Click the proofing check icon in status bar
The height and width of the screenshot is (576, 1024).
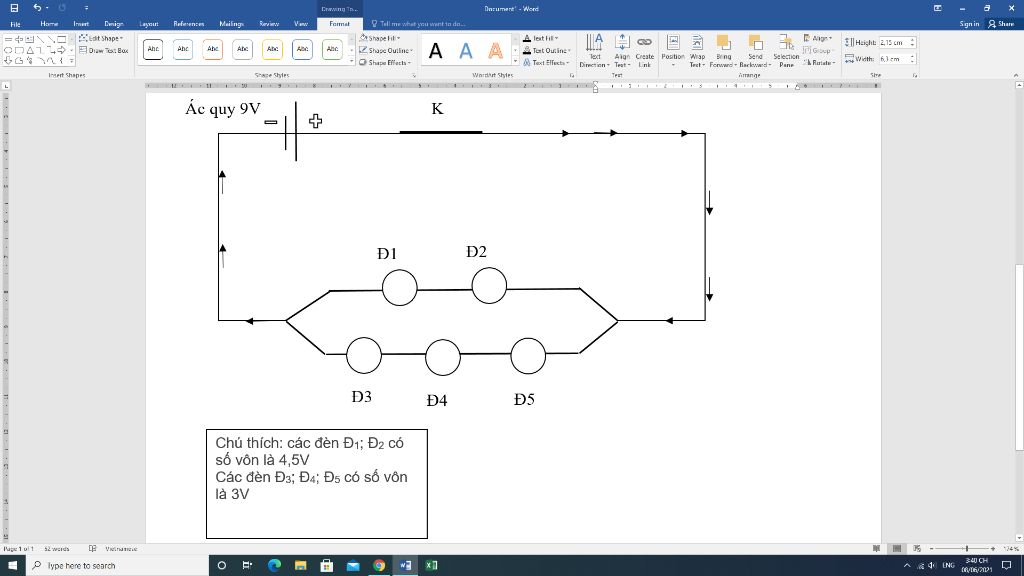[92, 549]
